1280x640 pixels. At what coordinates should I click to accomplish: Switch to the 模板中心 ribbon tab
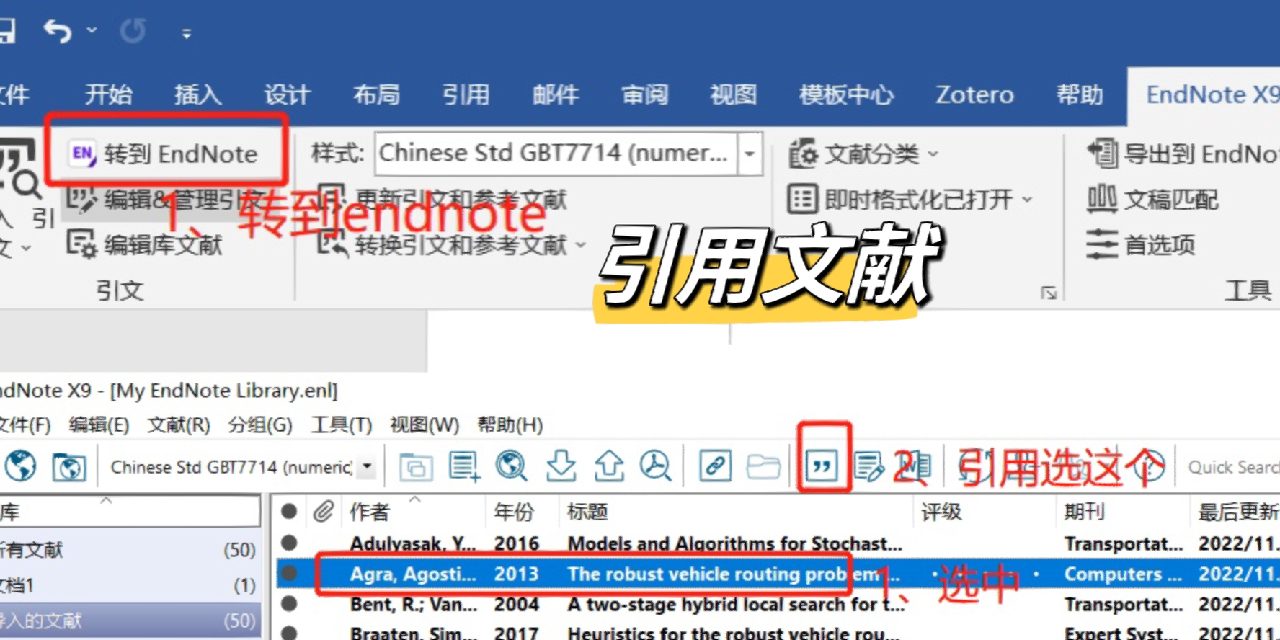click(x=846, y=95)
